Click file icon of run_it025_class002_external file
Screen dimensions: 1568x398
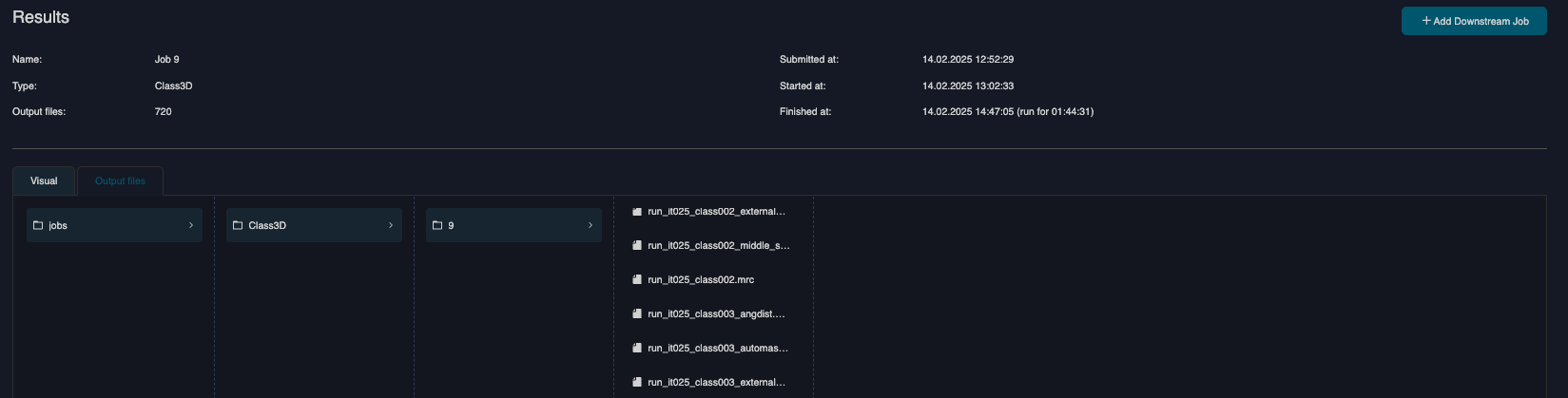click(x=637, y=212)
